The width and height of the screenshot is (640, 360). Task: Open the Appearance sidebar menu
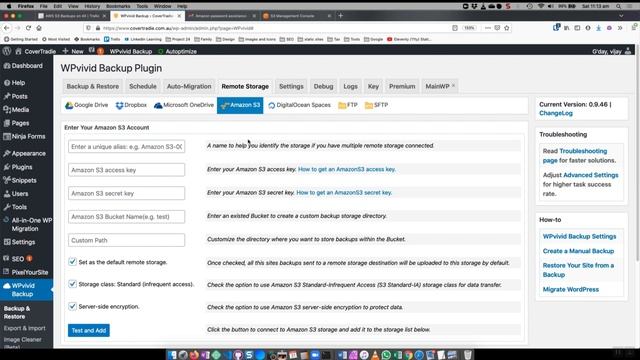[x=24, y=153]
